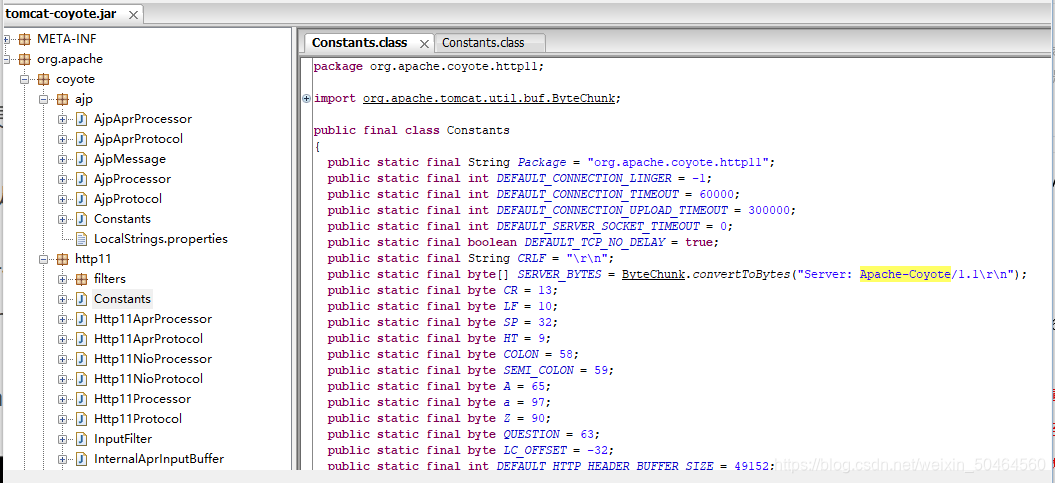Click the package org.apache.coyote.http11 declaration line
The width and height of the screenshot is (1055, 483).
[x=428, y=67]
